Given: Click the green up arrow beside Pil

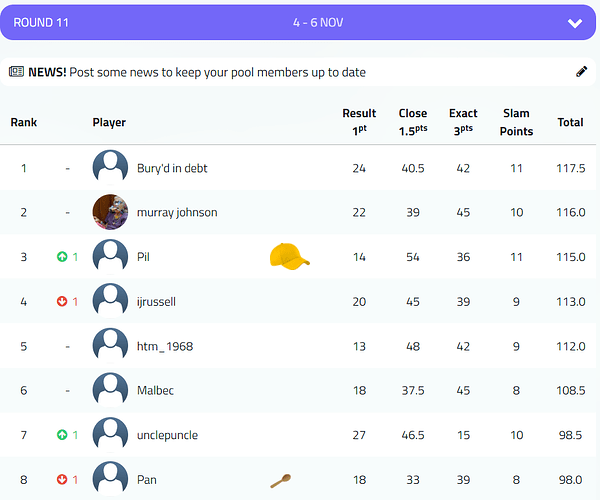Looking at the screenshot, I should point(62,257).
